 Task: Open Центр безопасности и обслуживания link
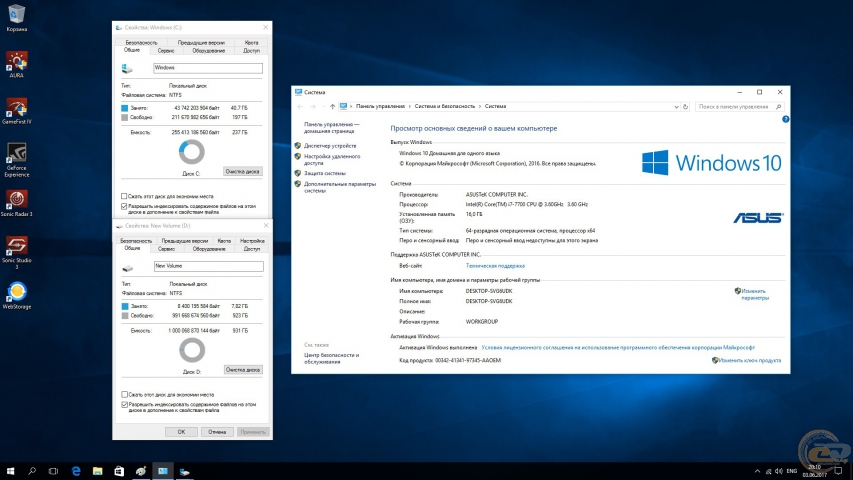[x=331, y=358]
